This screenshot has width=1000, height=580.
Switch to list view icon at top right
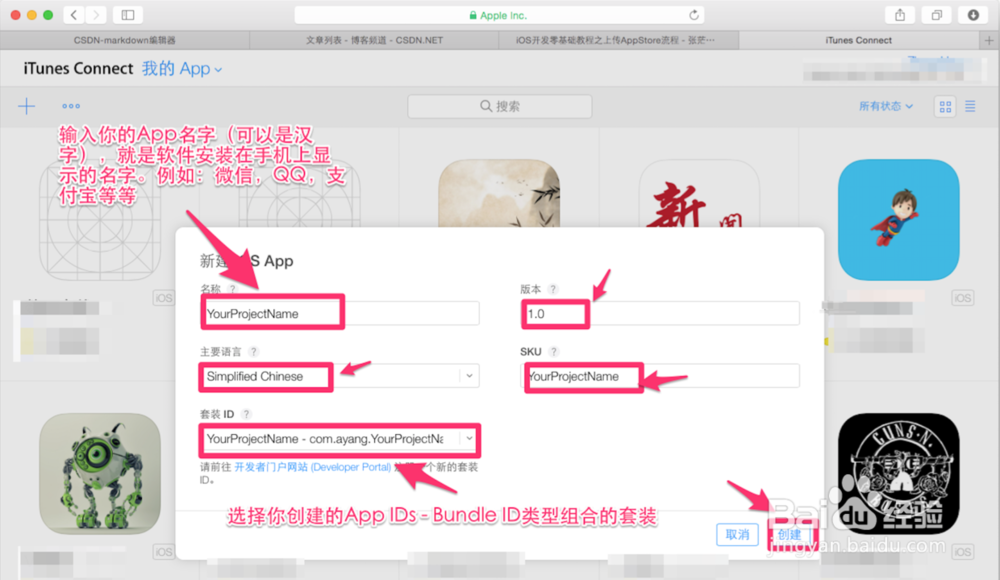click(x=969, y=105)
